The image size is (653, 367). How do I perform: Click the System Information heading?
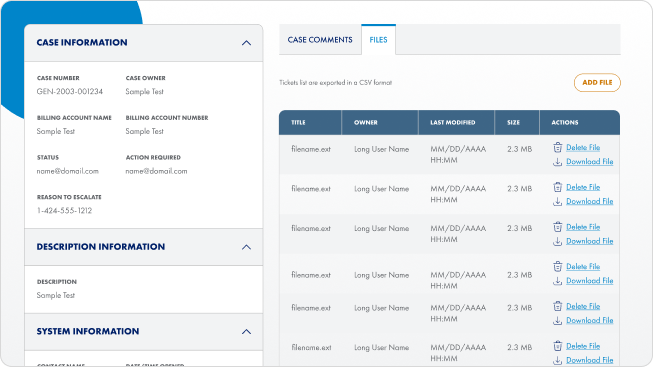[x=88, y=331]
